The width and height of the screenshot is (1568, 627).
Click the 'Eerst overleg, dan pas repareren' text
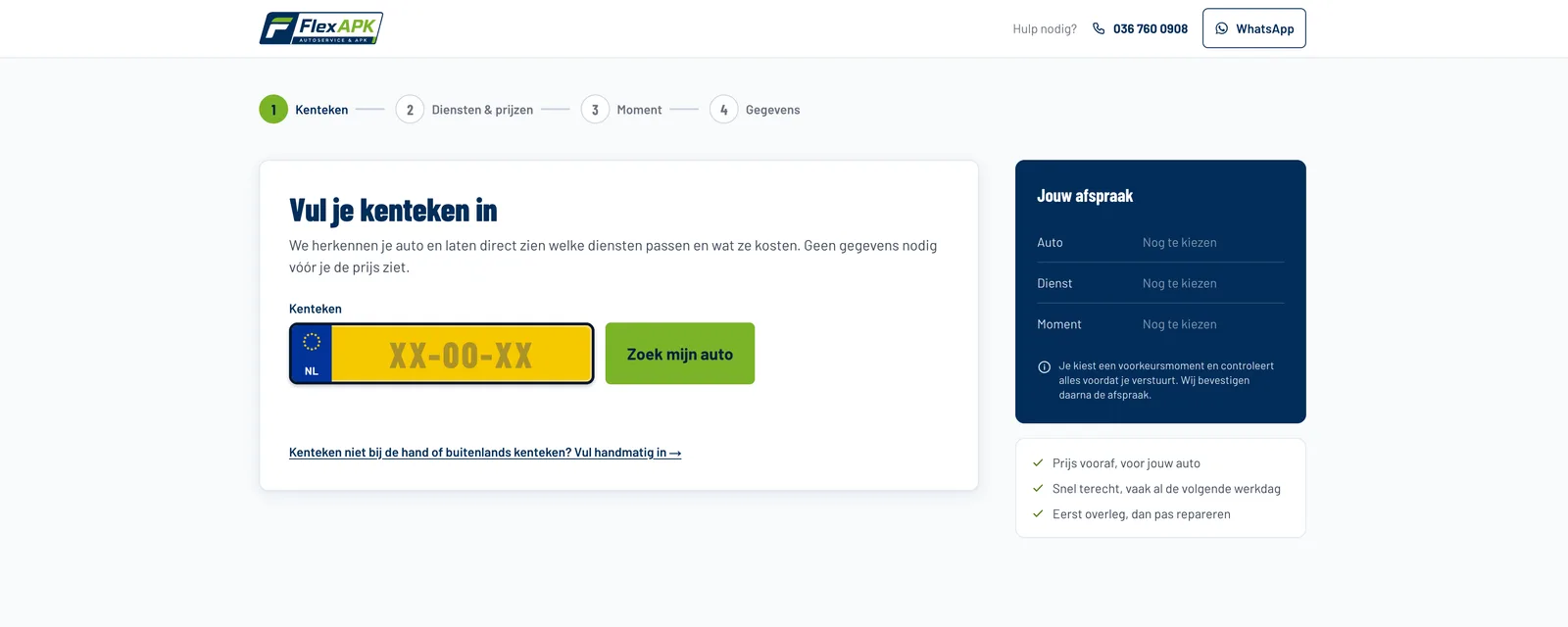click(1142, 514)
